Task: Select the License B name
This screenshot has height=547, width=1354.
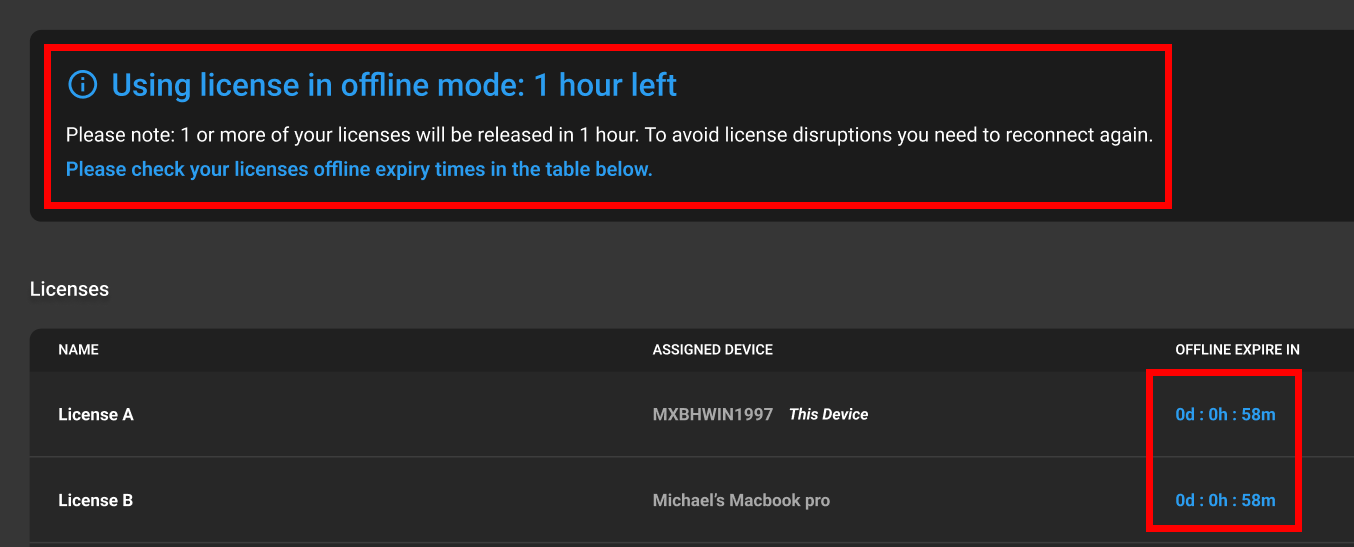Action: click(x=96, y=500)
